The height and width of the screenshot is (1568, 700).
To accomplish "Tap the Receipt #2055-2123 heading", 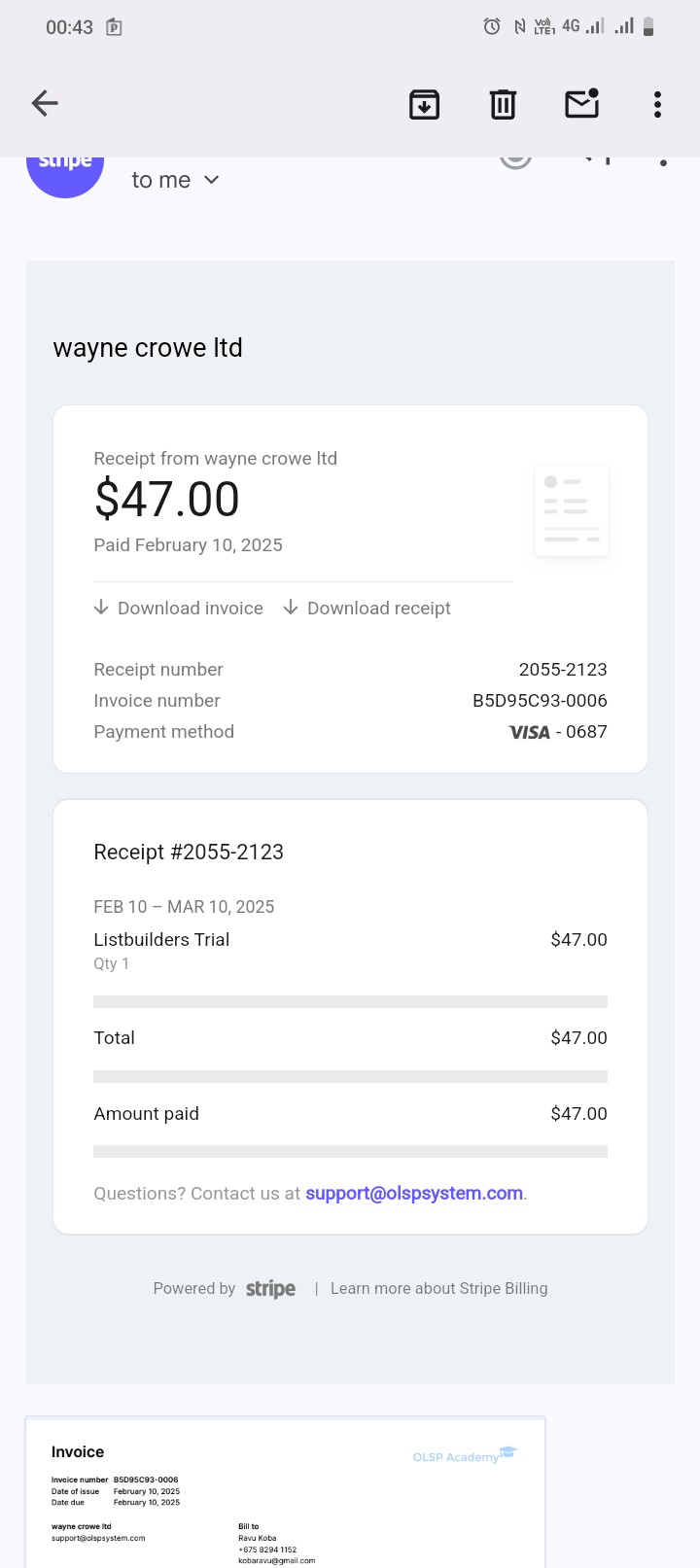I will (x=189, y=853).
